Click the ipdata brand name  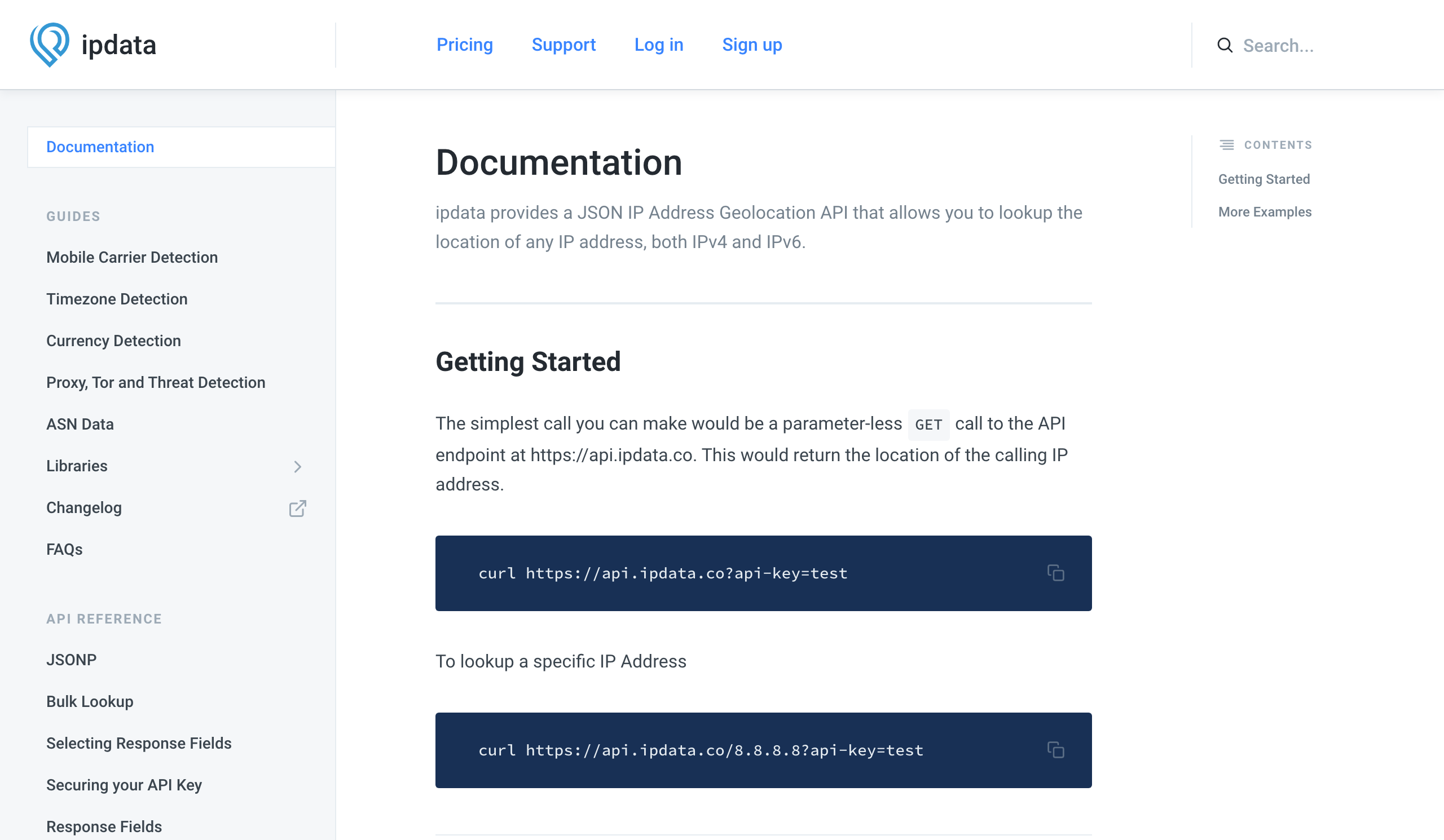click(118, 45)
